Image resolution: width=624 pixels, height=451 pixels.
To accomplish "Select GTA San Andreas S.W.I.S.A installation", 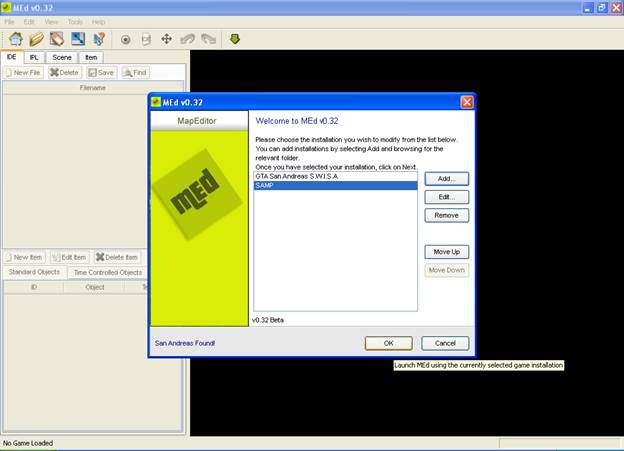I will (335, 176).
